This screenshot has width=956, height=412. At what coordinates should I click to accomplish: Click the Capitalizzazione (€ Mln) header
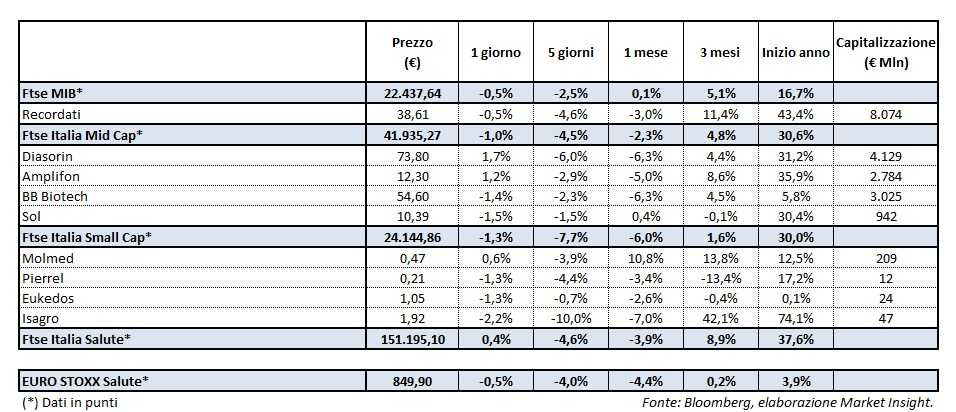(x=885, y=53)
